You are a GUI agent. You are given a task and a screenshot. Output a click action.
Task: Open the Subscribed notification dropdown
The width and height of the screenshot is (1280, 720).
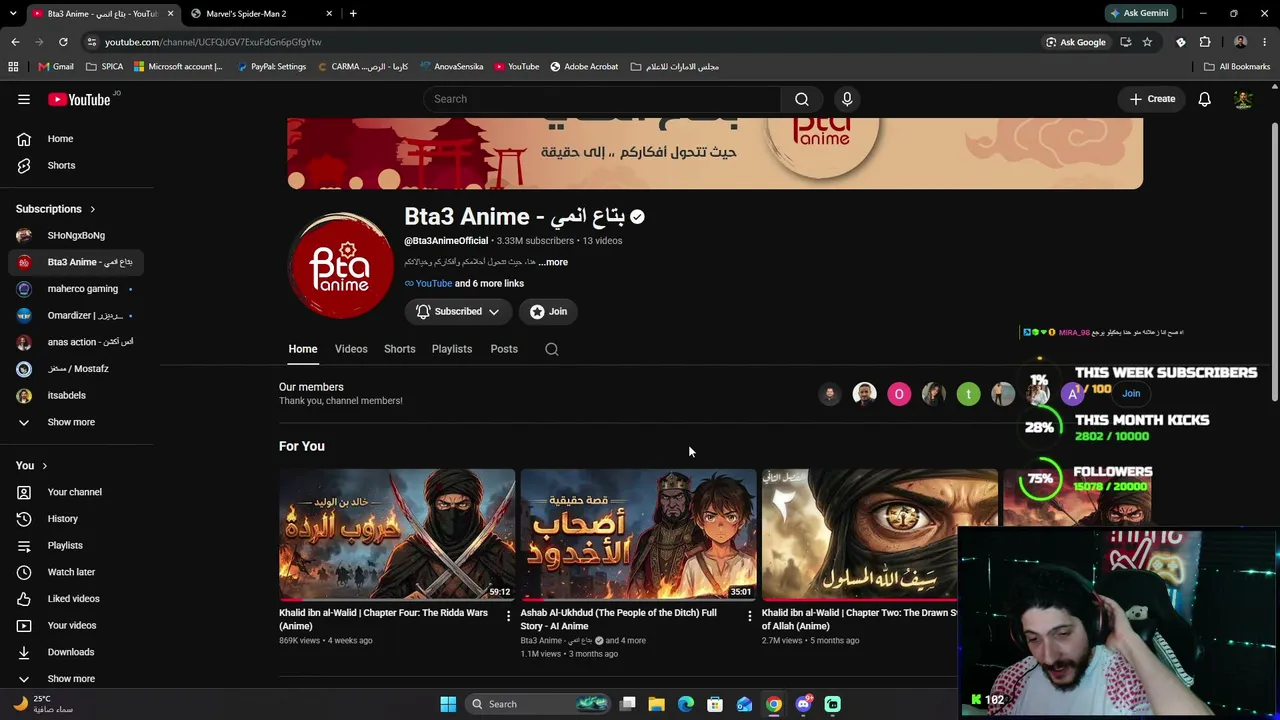pos(458,312)
